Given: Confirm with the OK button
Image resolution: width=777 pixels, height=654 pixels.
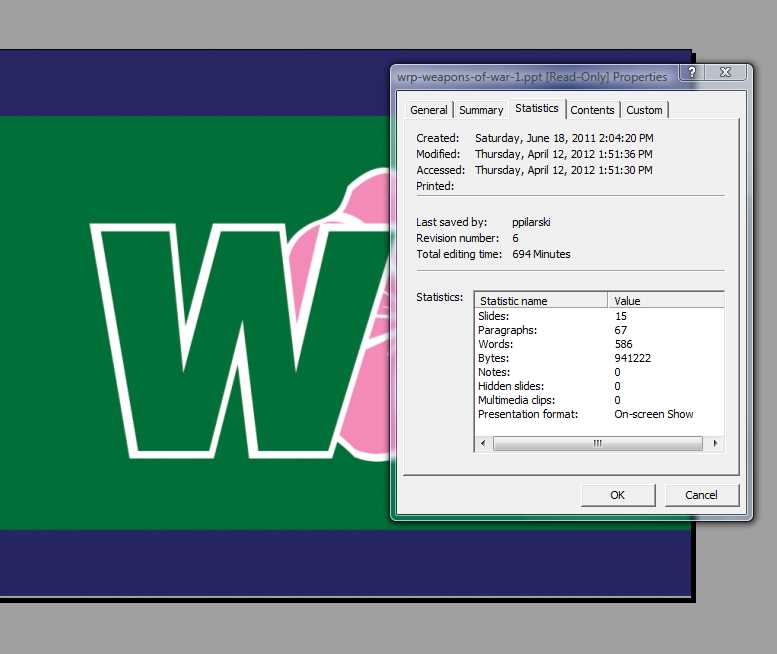Looking at the screenshot, I should click(617, 495).
